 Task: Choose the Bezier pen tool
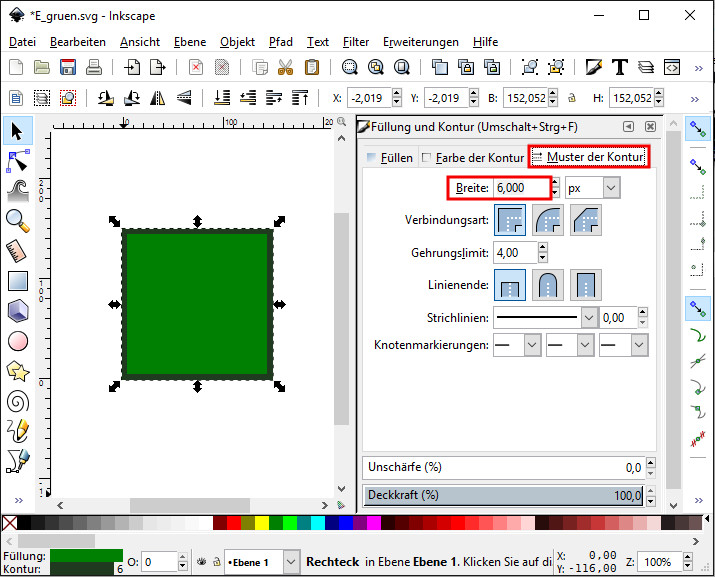[x=18, y=461]
